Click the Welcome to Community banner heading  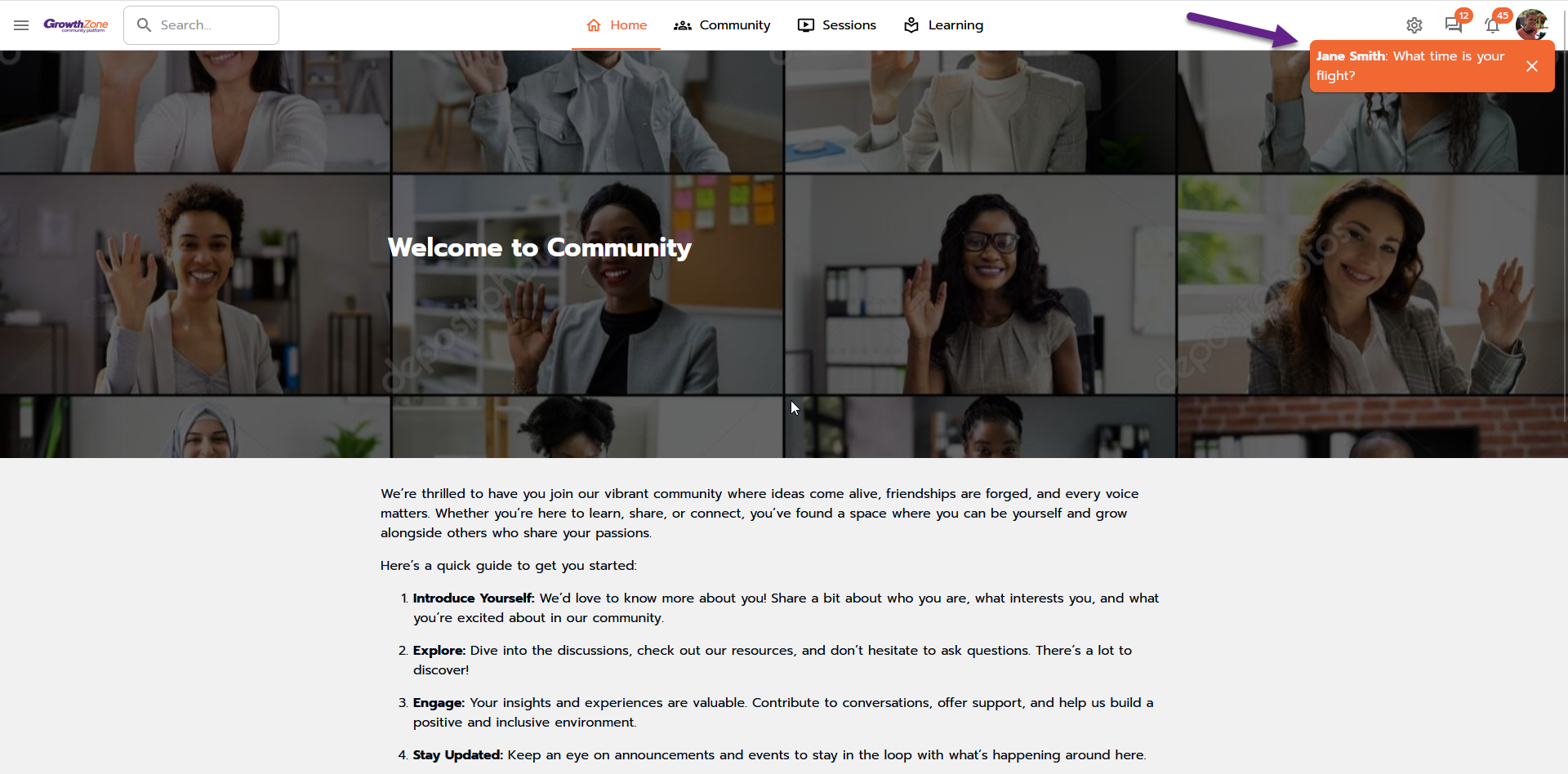click(x=539, y=247)
